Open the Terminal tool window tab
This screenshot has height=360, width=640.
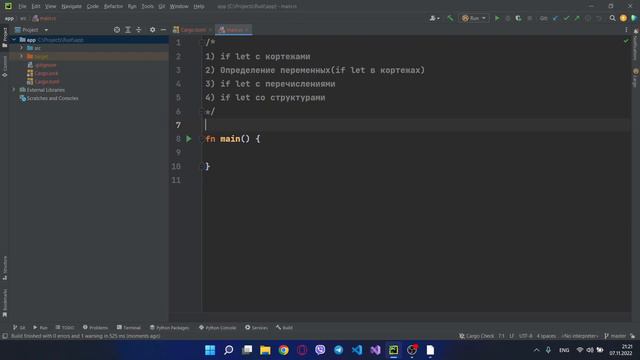[129, 328]
